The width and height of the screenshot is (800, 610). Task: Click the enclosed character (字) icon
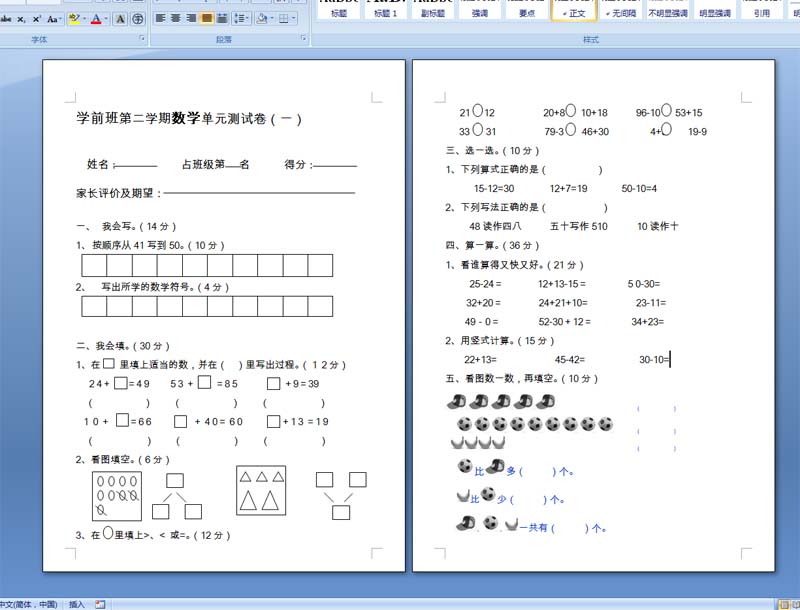pos(137,19)
